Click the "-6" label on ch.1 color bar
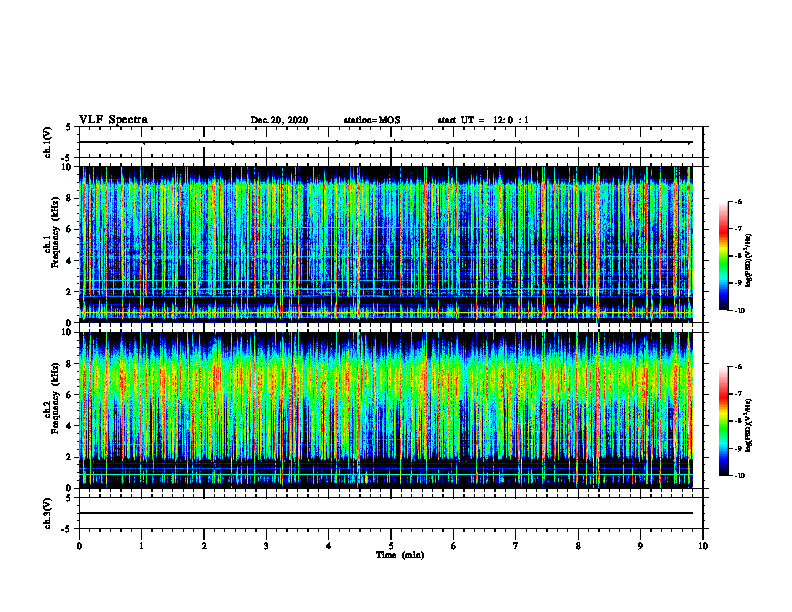This screenshot has height=612, width=792. tap(738, 202)
